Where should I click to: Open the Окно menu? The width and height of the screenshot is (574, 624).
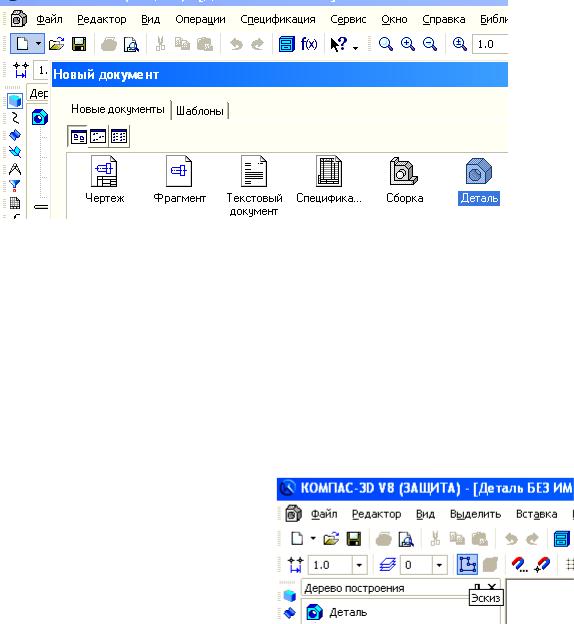click(x=394, y=19)
